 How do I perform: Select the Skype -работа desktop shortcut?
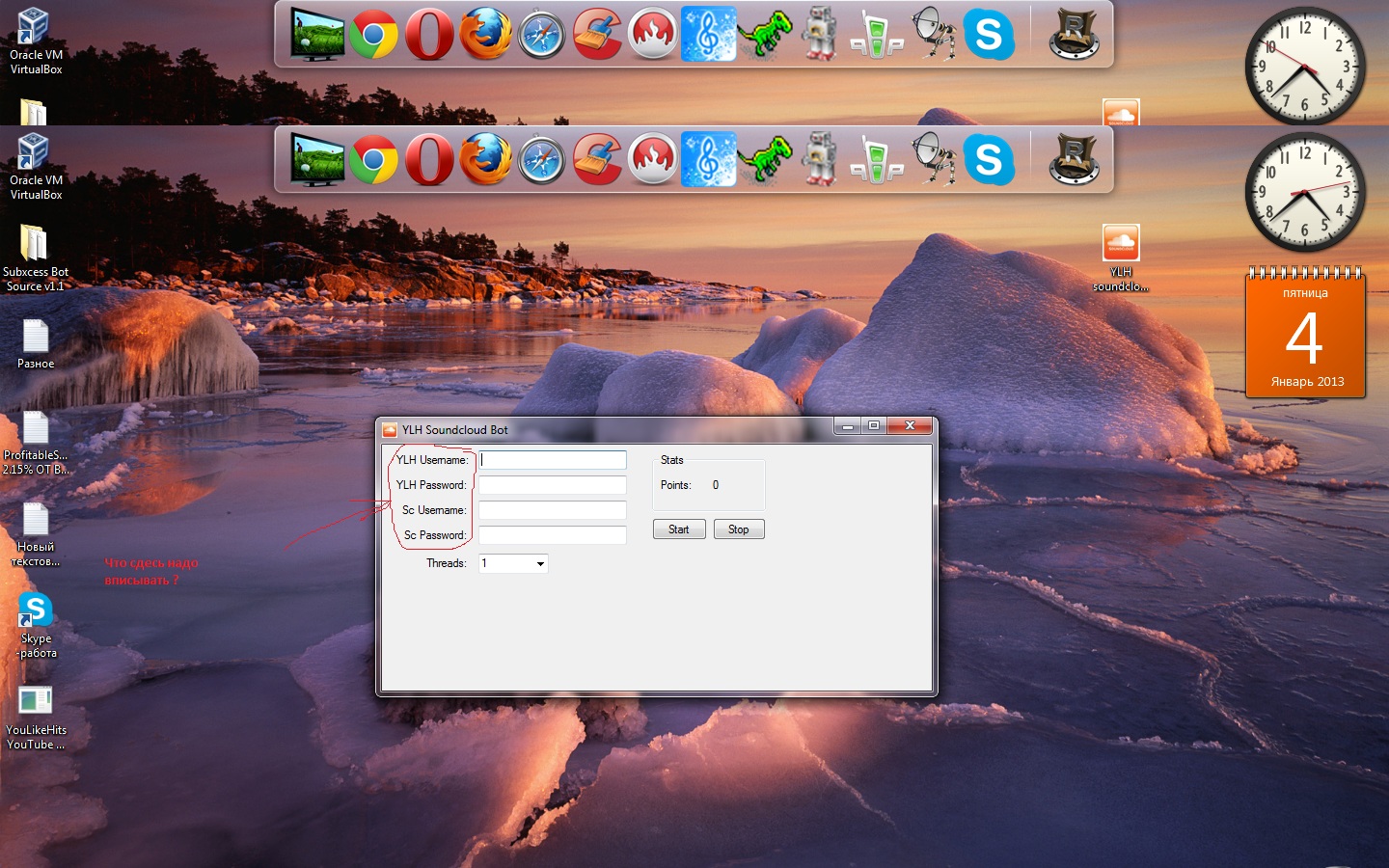pos(36,626)
